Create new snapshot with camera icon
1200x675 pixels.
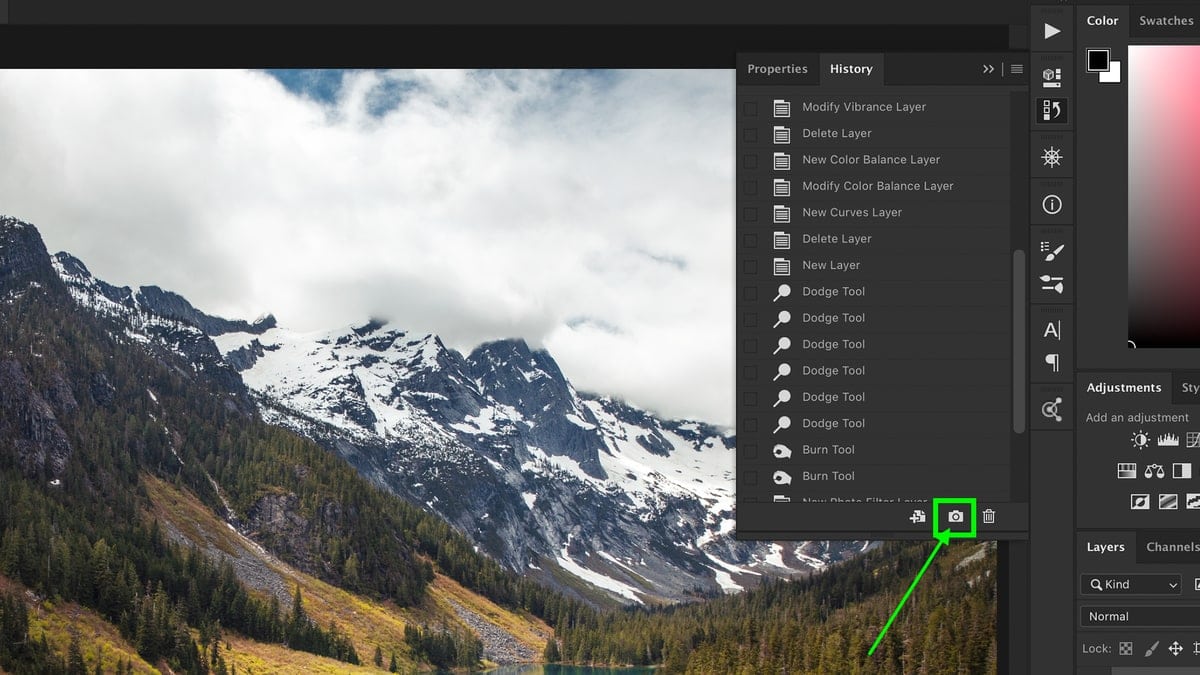tap(956, 516)
